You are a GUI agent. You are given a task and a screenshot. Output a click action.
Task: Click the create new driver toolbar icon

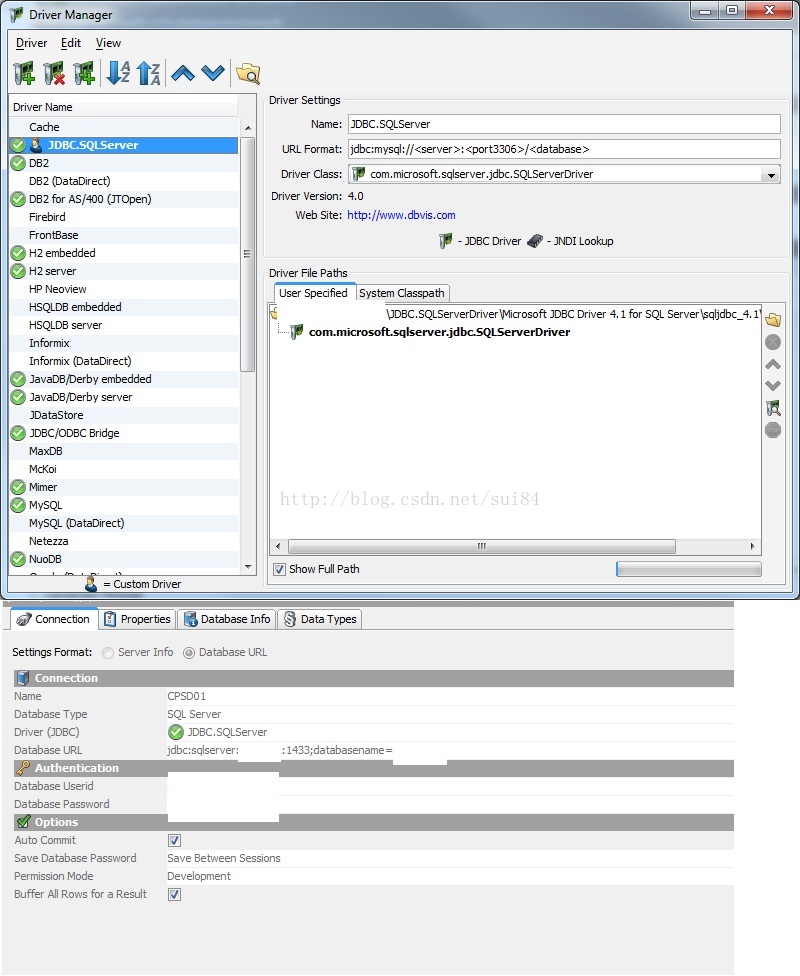point(24,73)
